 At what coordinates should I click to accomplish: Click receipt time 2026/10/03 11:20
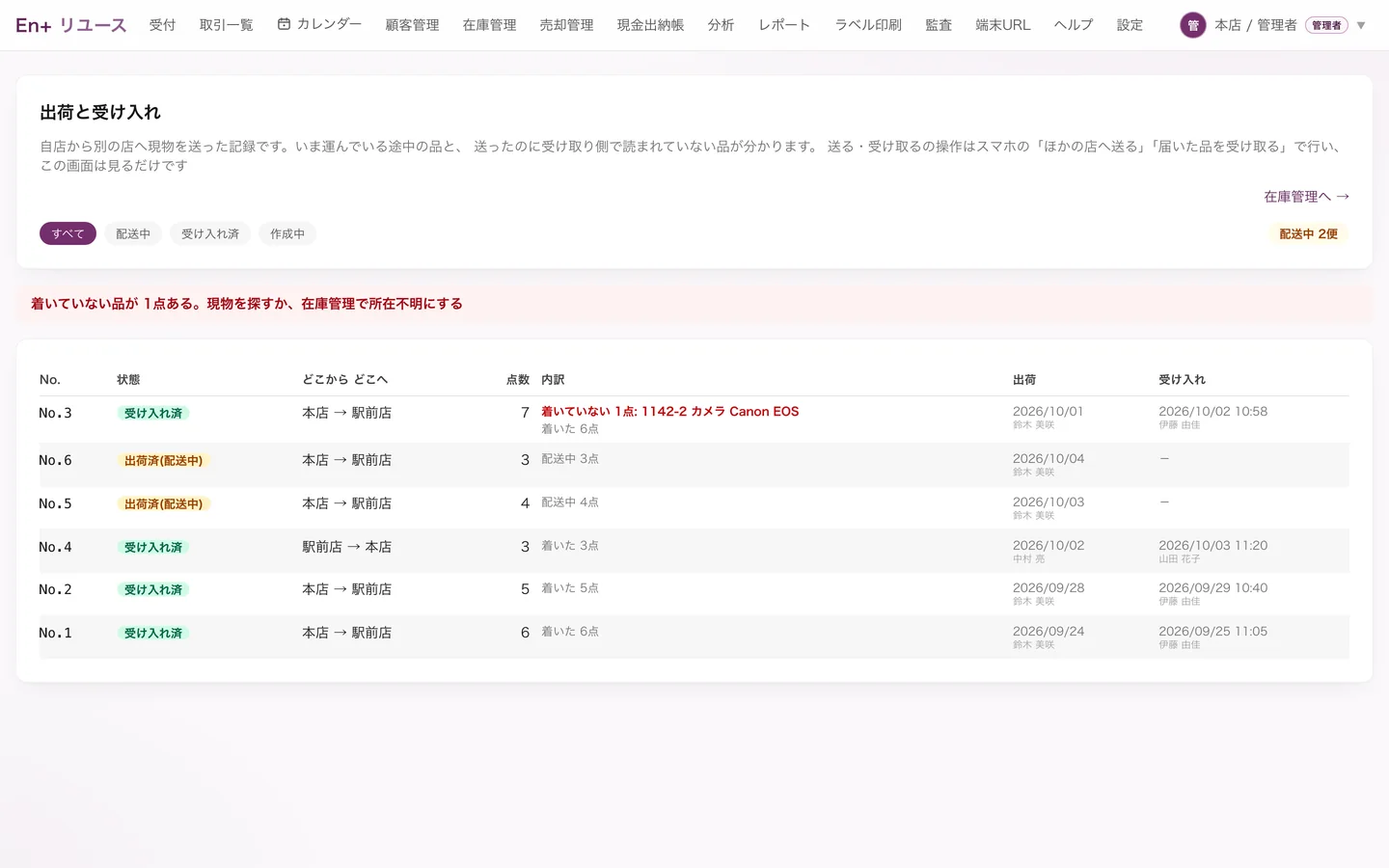coord(1212,545)
